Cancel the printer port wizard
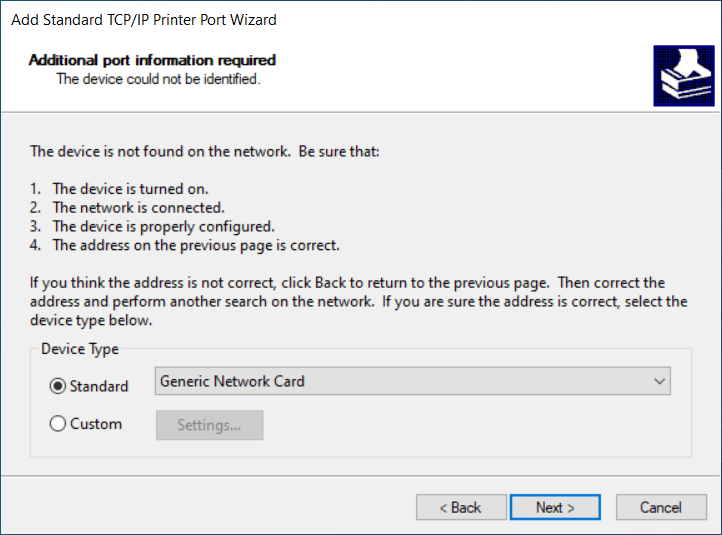 click(661, 507)
